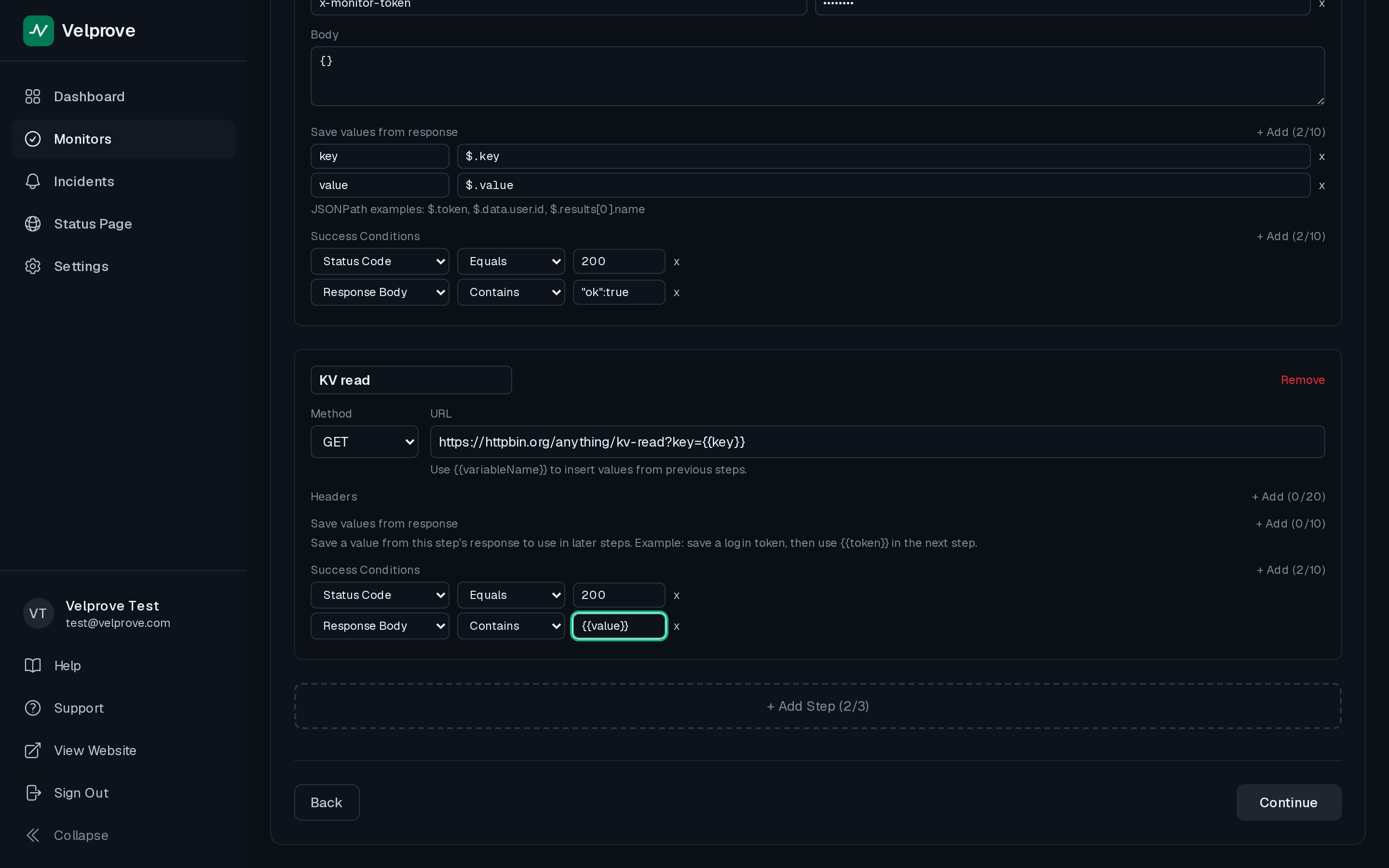Open KV read's Status Code condition dropdown
Image resolution: width=1389 pixels, height=868 pixels.
[380, 595]
